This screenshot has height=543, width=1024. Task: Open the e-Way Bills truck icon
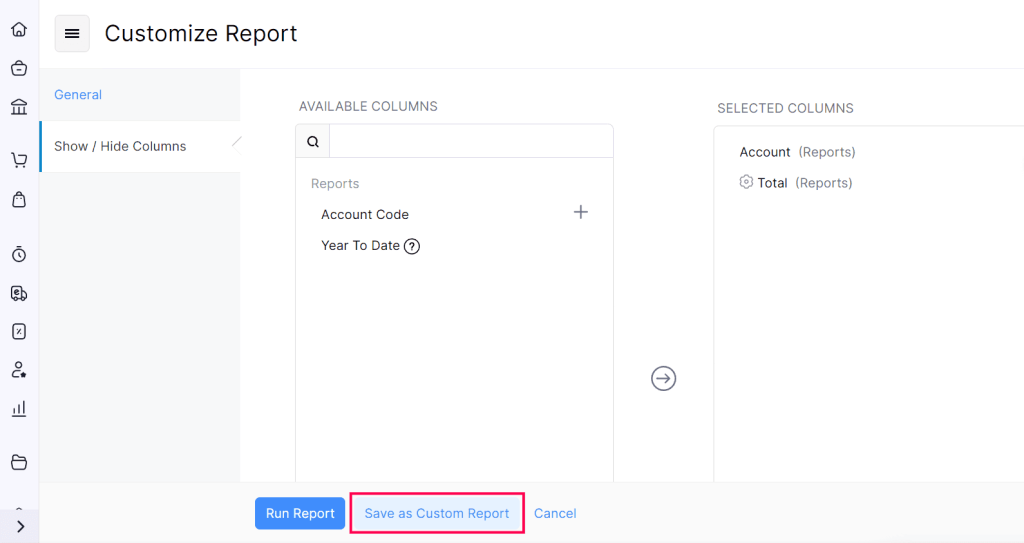19,293
